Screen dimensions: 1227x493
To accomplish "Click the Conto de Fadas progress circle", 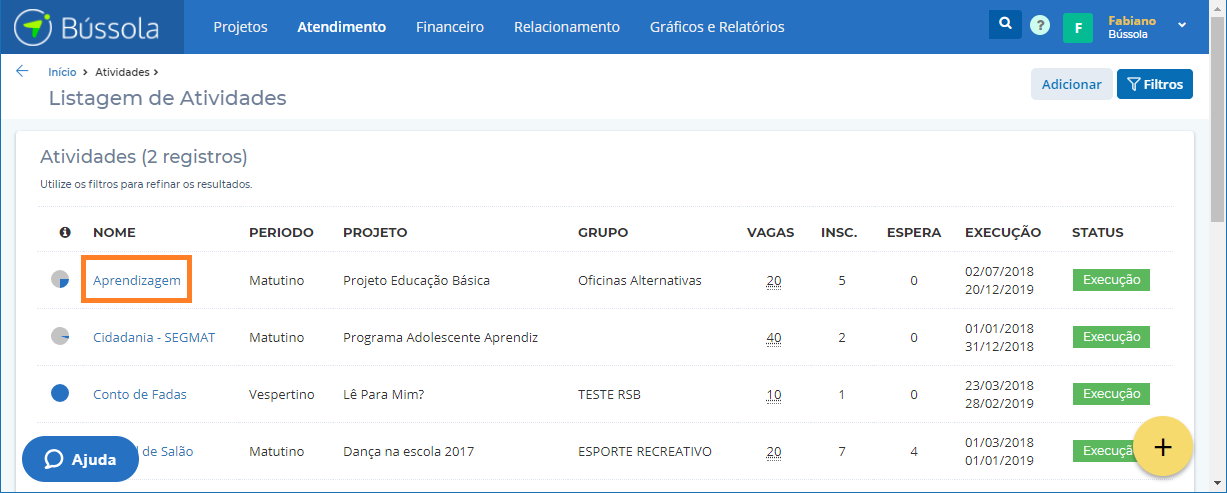I will [60, 394].
